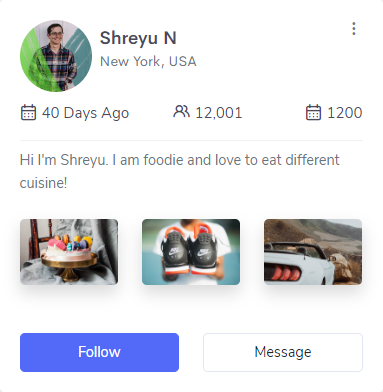
Task: Click the 40 Days Ago label
Action: click(85, 113)
